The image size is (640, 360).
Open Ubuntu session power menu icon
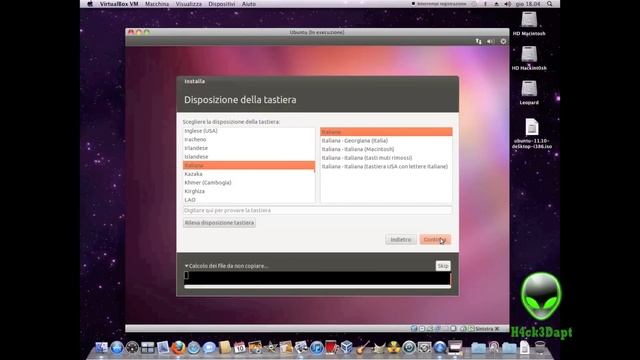tap(503, 41)
